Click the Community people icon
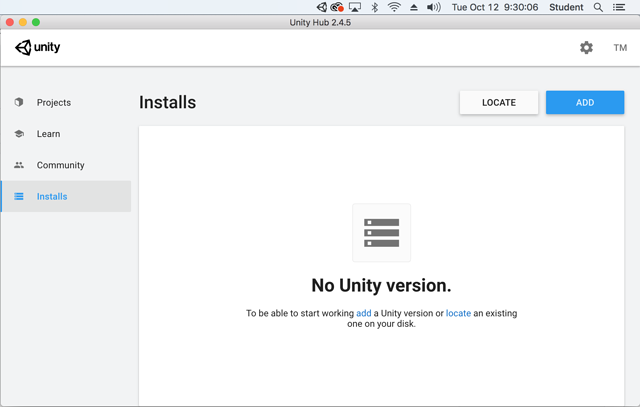The height and width of the screenshot is (407, 640). coord(19,165)
